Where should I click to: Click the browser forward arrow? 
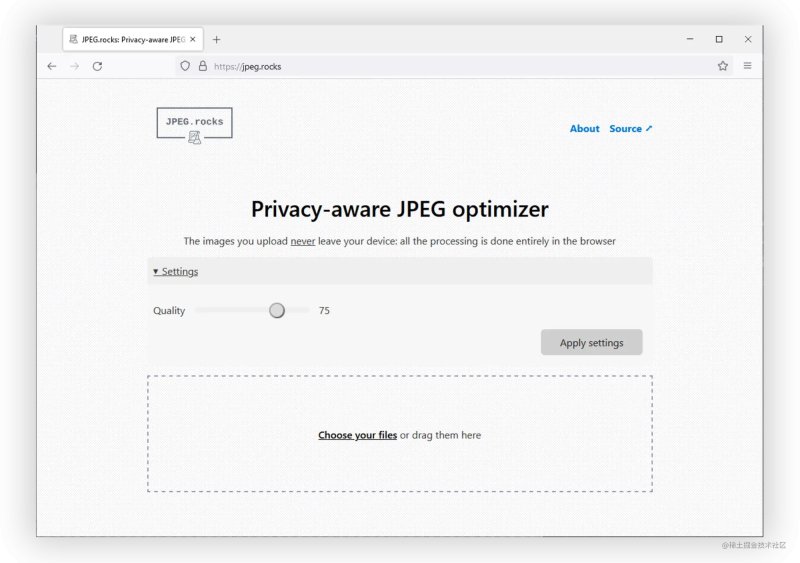[x=74, y=66]
